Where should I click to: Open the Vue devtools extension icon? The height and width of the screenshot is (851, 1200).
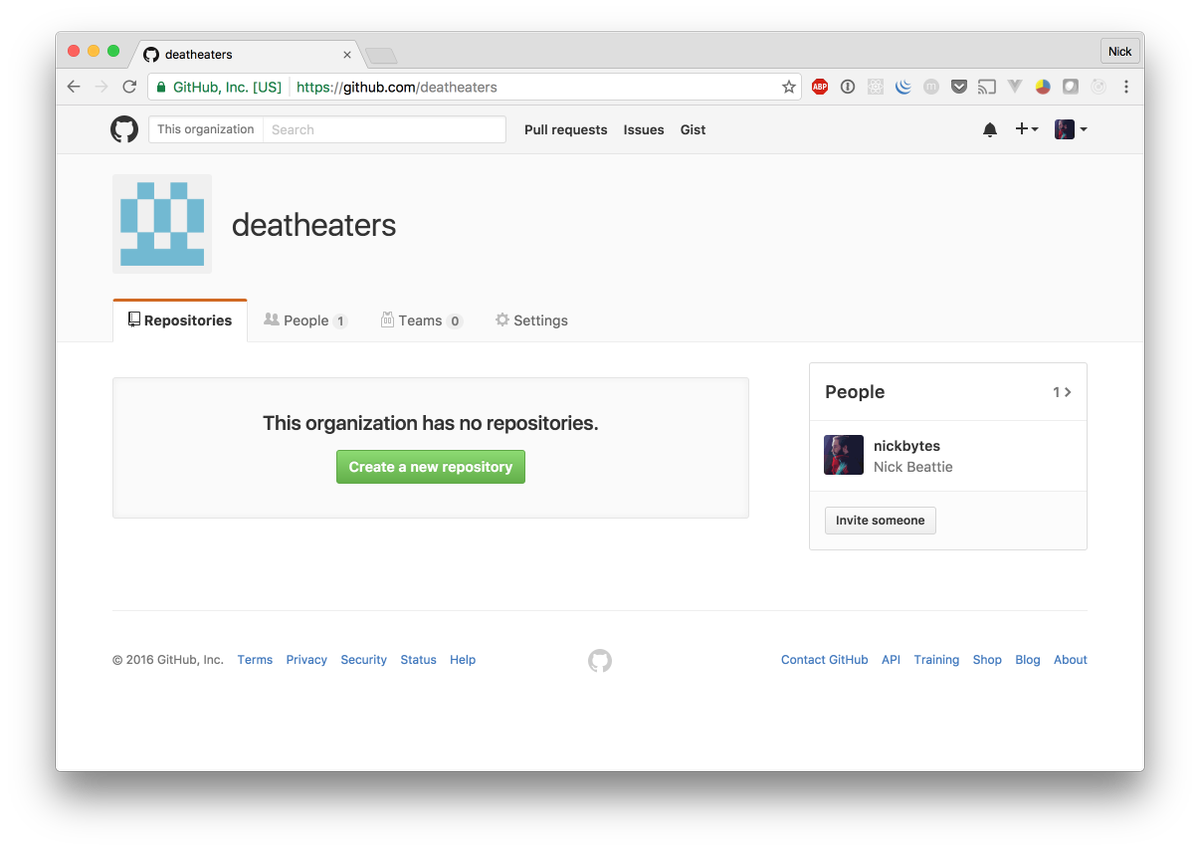pos(1015,87)
